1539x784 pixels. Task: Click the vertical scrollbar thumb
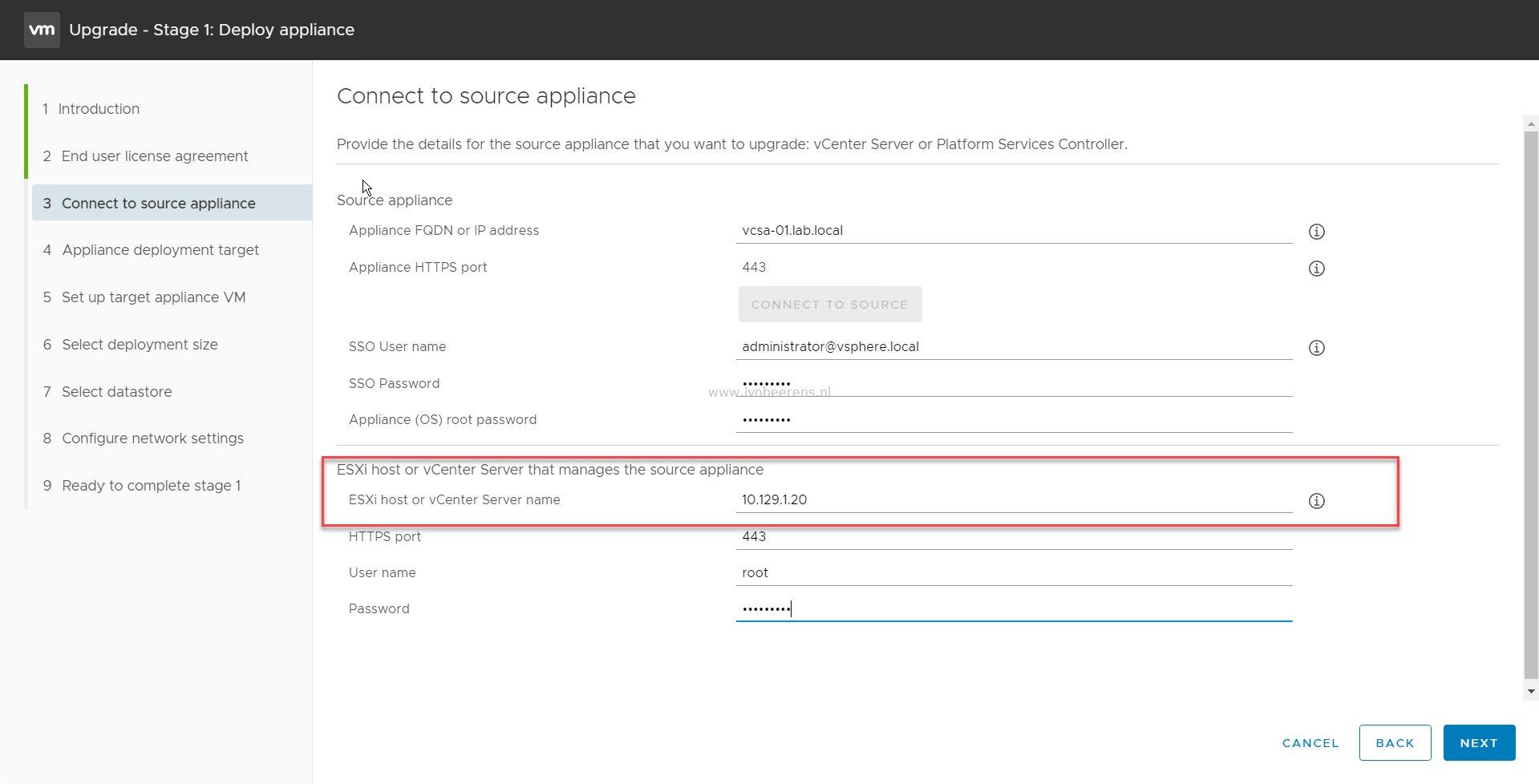pos(1531,404)
